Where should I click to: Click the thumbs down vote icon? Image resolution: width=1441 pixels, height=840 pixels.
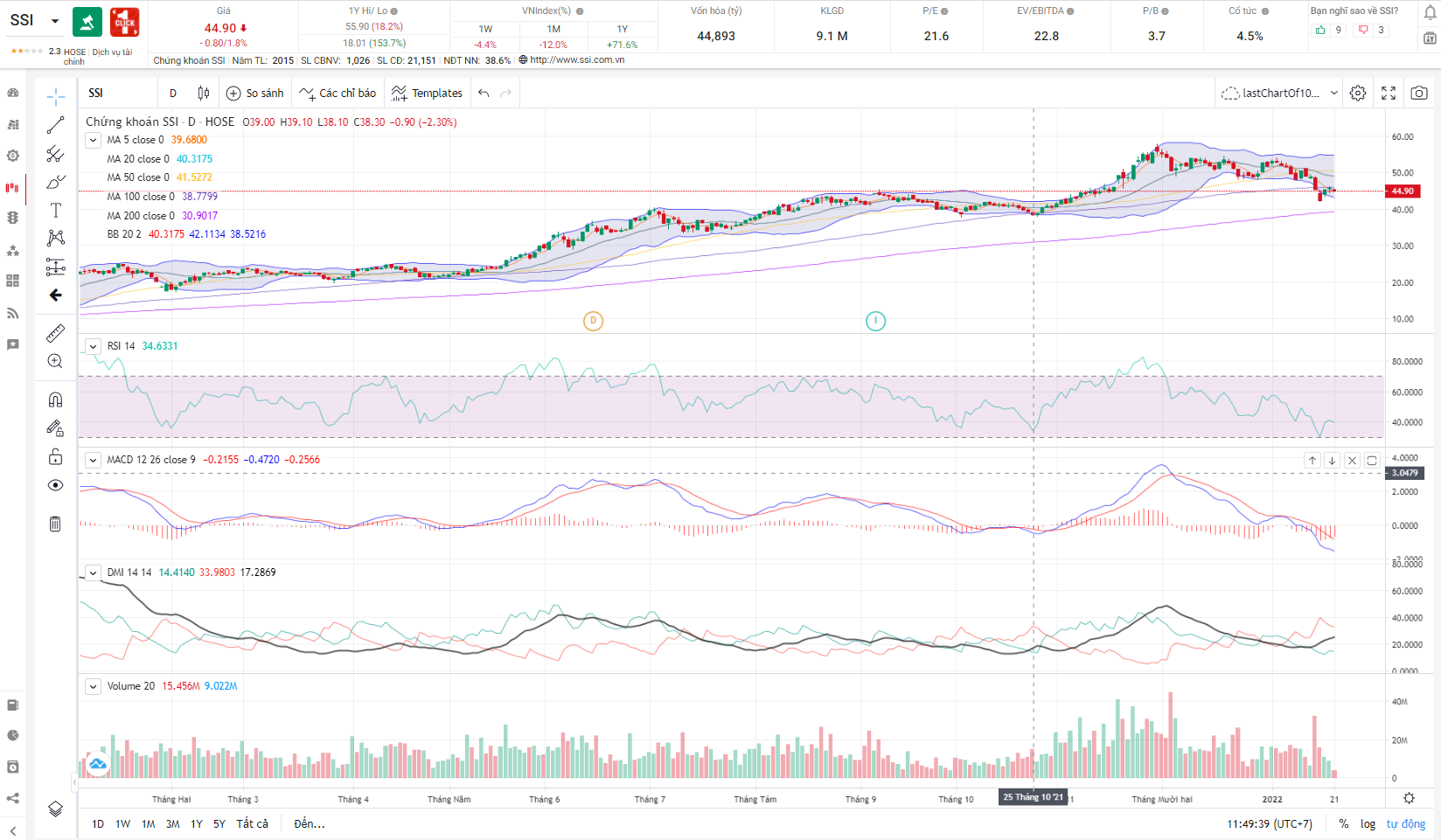pyautogui.click(x=1363, y=30)
